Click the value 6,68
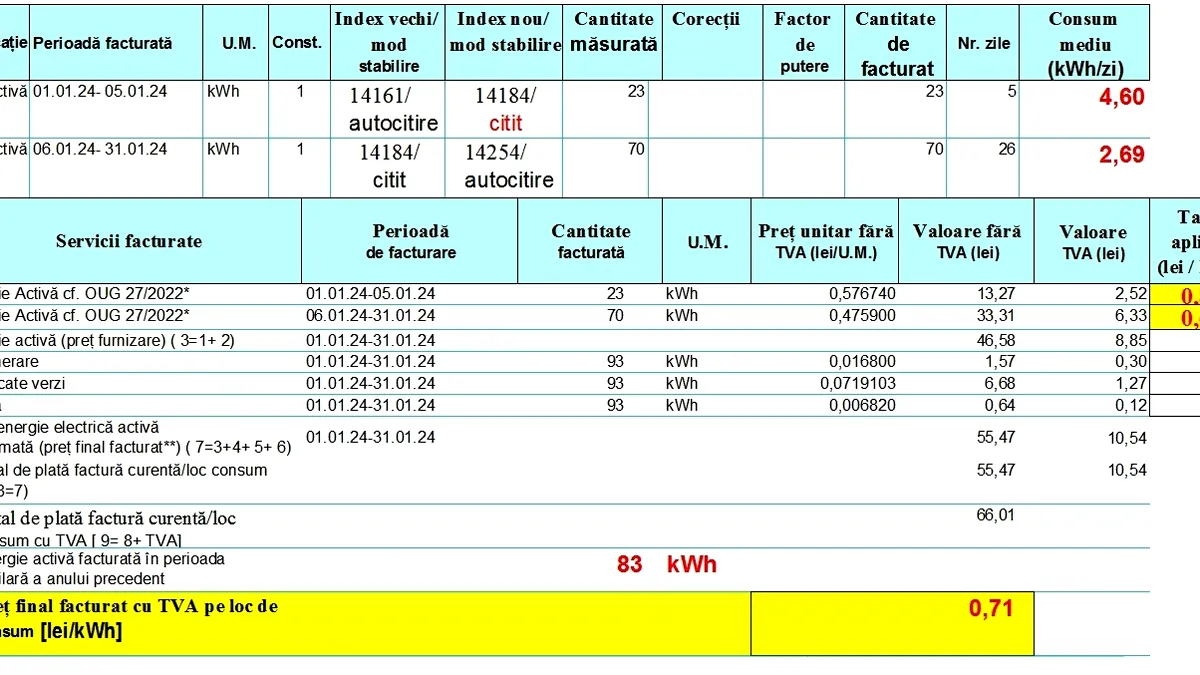The width and height of the screenshot is (1200, 675). pos(1000,383)
